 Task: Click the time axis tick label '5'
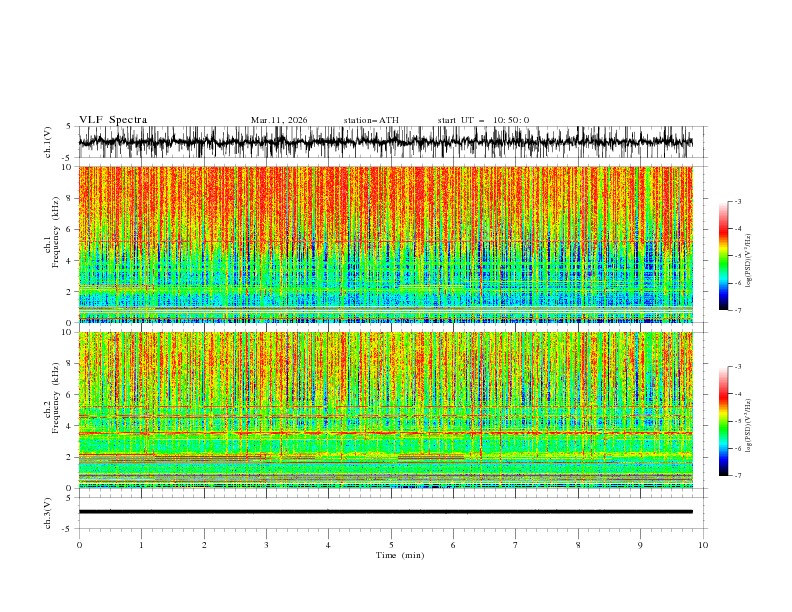pyautogui.click(x=391, y=545)
